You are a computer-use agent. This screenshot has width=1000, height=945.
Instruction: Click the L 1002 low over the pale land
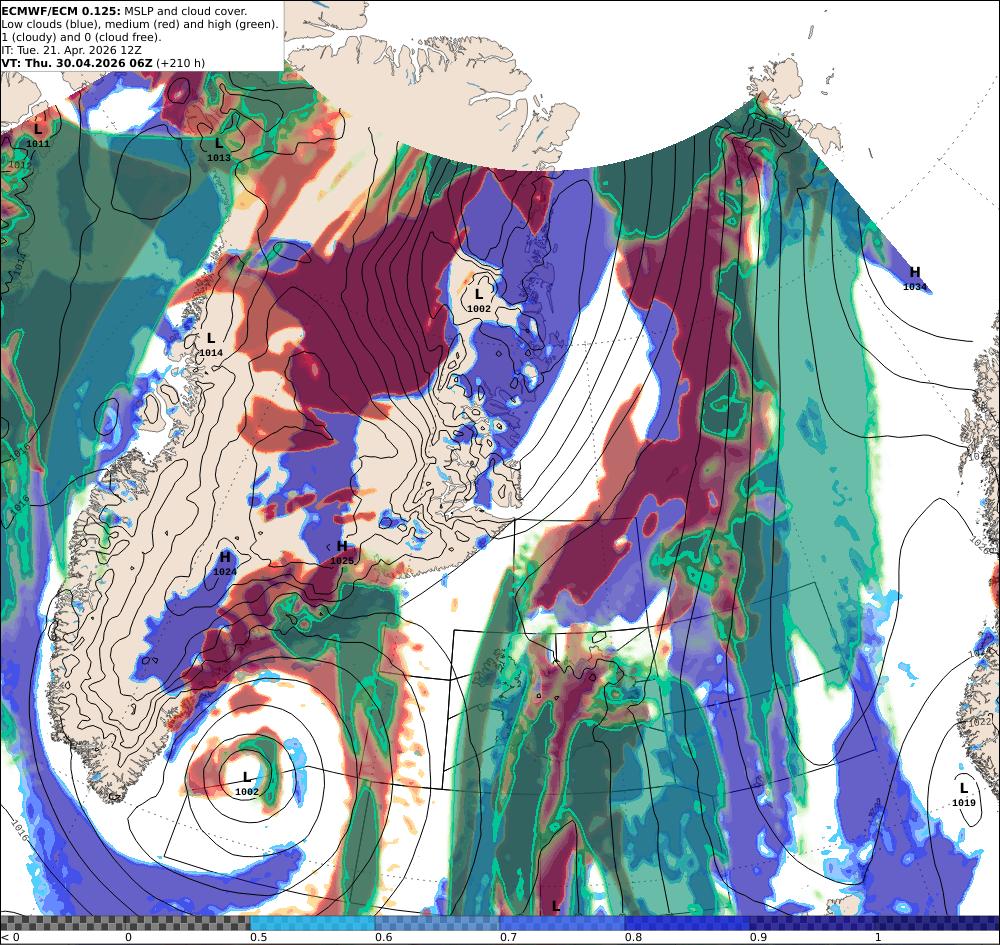tap(479, 301)
